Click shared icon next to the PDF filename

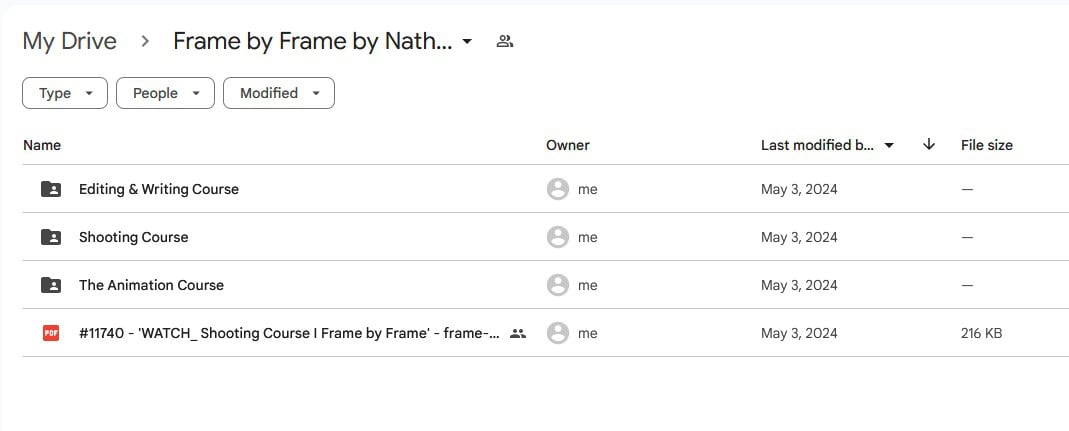coord(517,333)
